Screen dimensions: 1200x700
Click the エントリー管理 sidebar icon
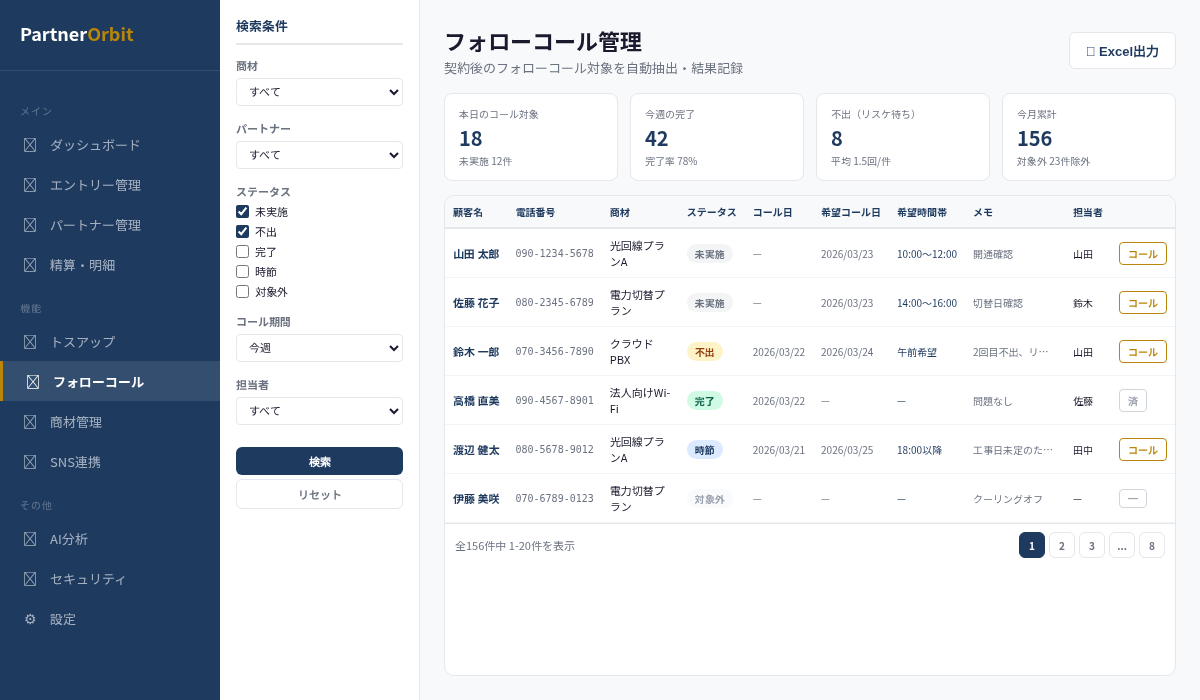(x=30, y=185)
